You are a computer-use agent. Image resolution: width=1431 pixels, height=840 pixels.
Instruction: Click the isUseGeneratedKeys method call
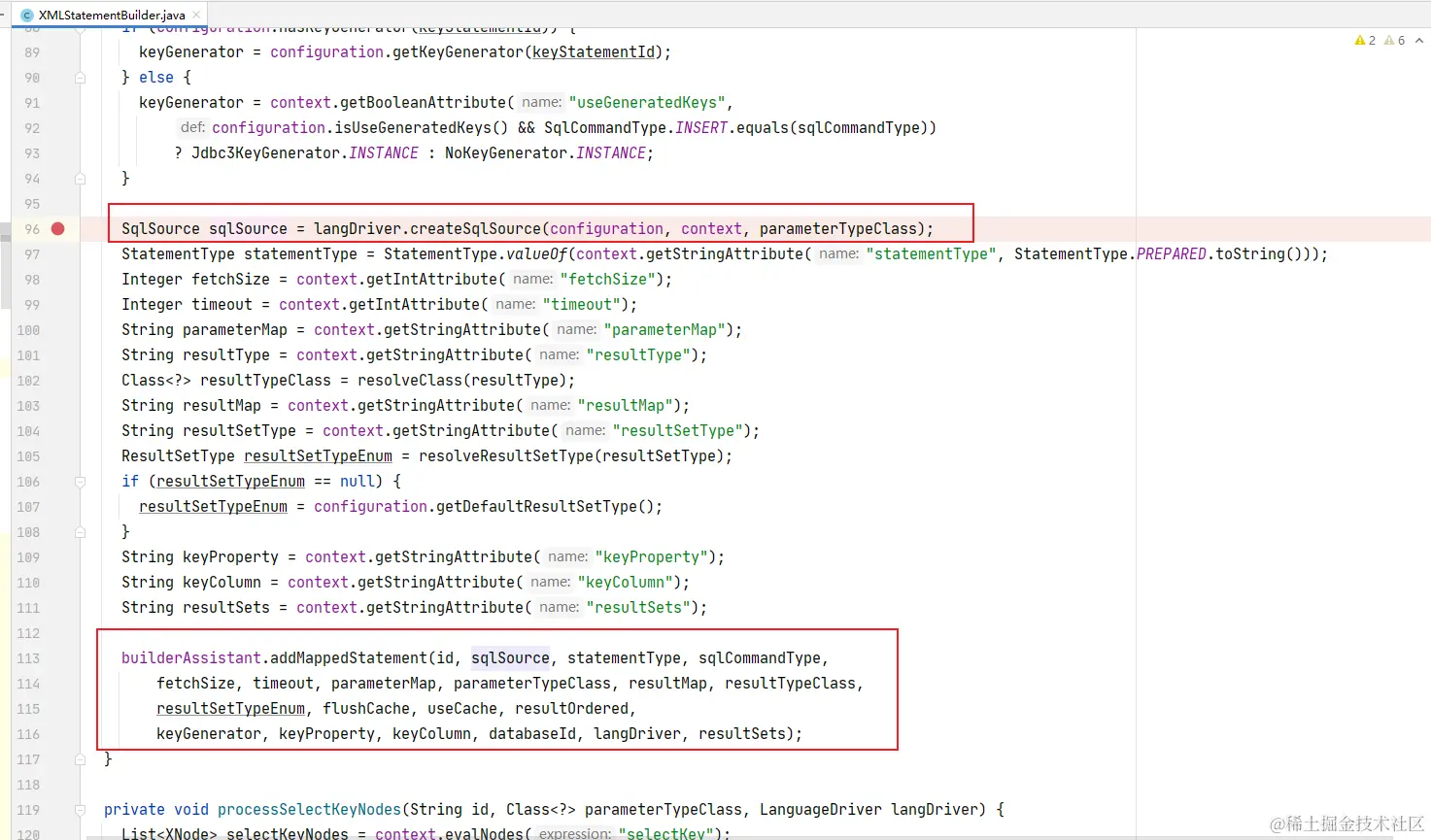click(x=413, y=128)
